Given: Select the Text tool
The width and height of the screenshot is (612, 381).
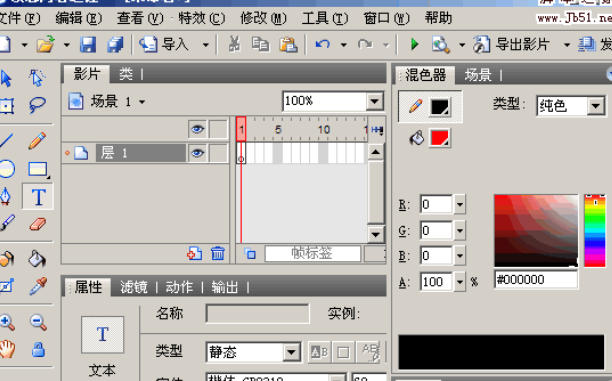Looking at the screenshot, I should (x=38, y=197).
